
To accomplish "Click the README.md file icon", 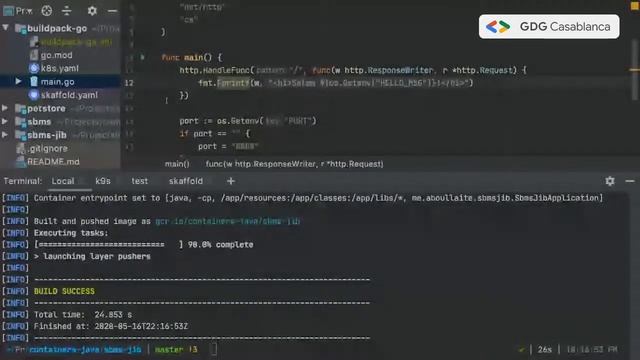I will click(20, 162).
